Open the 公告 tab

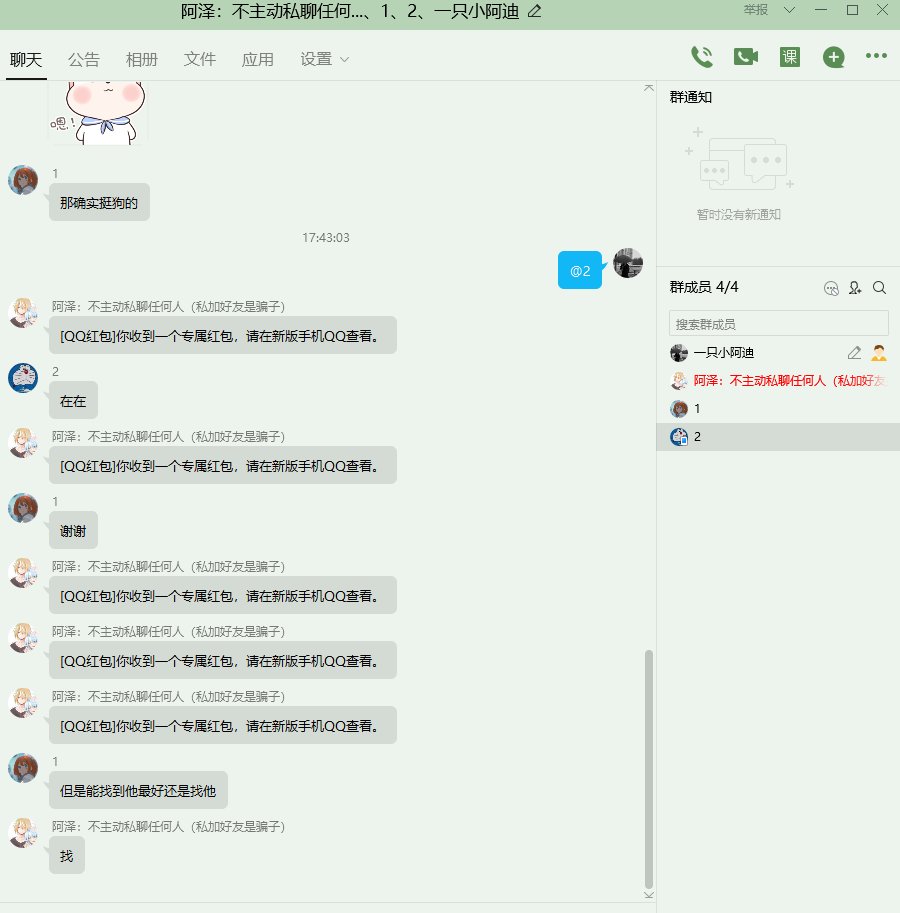click(84, 59)
